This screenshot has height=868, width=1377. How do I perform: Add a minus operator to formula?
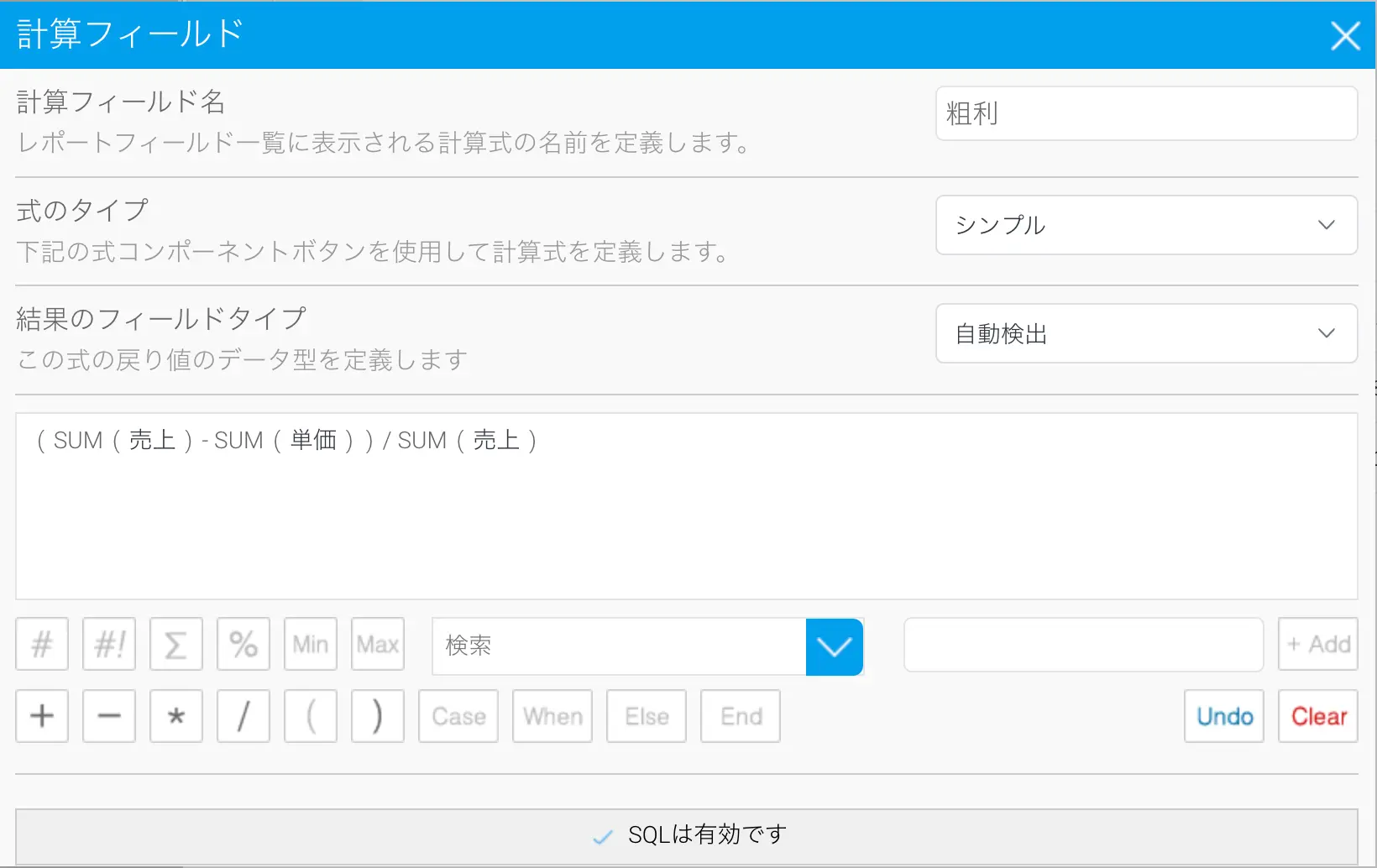[x=109, y=716]
